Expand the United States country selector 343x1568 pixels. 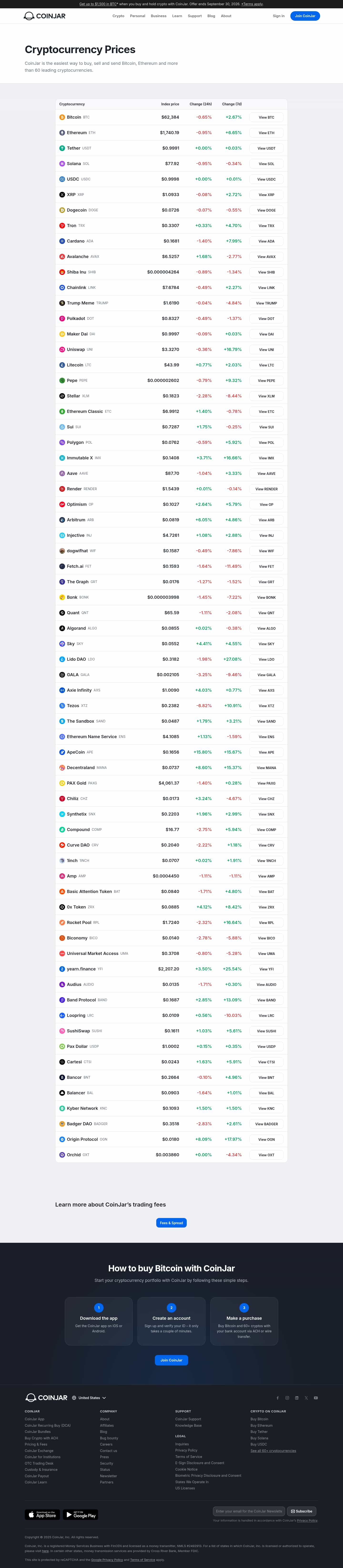[x=89, y=1398]
